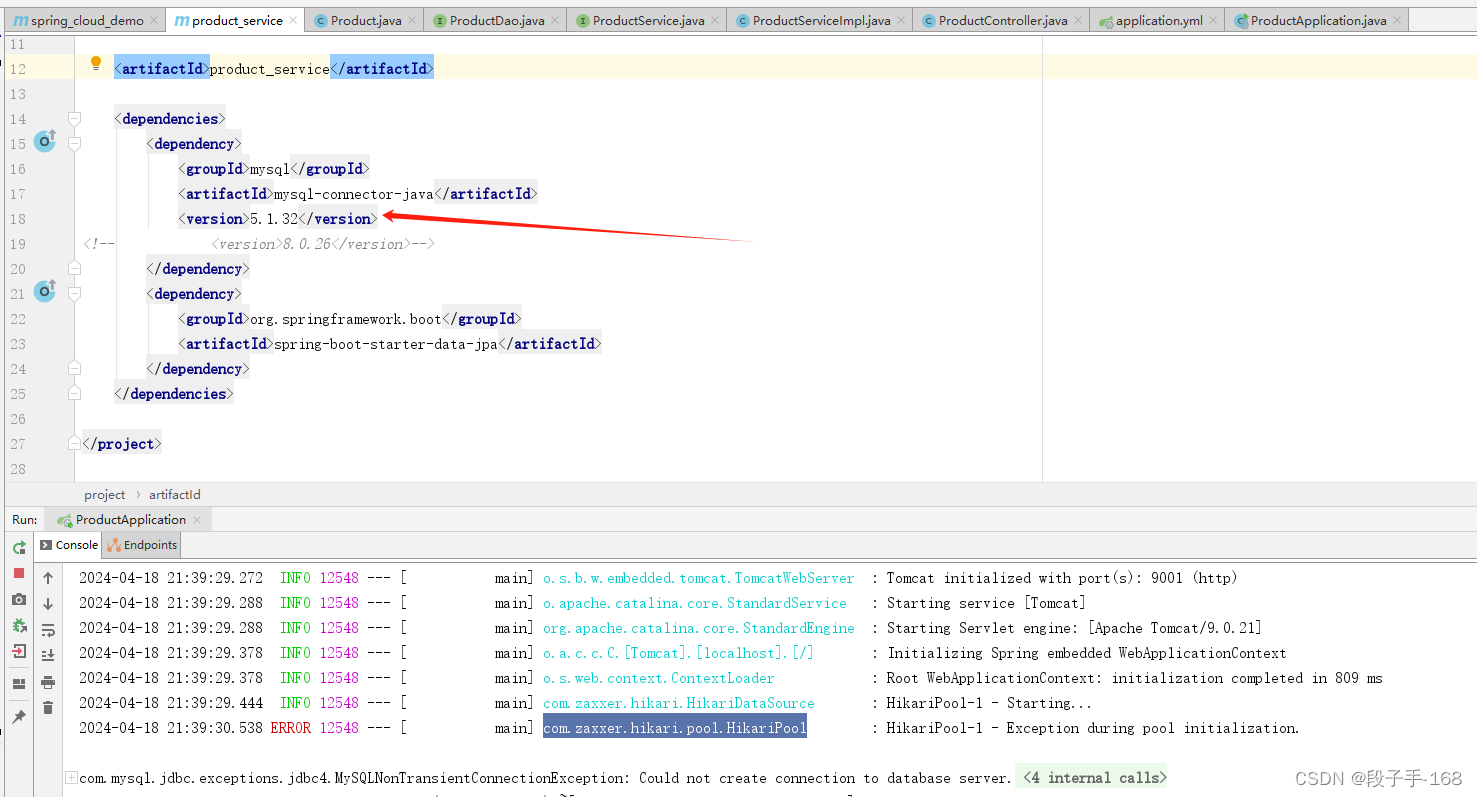Click org.springframework.boot groupId text
The width and height of the screenshot is (1477, 797).
click(x=346, y=318)
